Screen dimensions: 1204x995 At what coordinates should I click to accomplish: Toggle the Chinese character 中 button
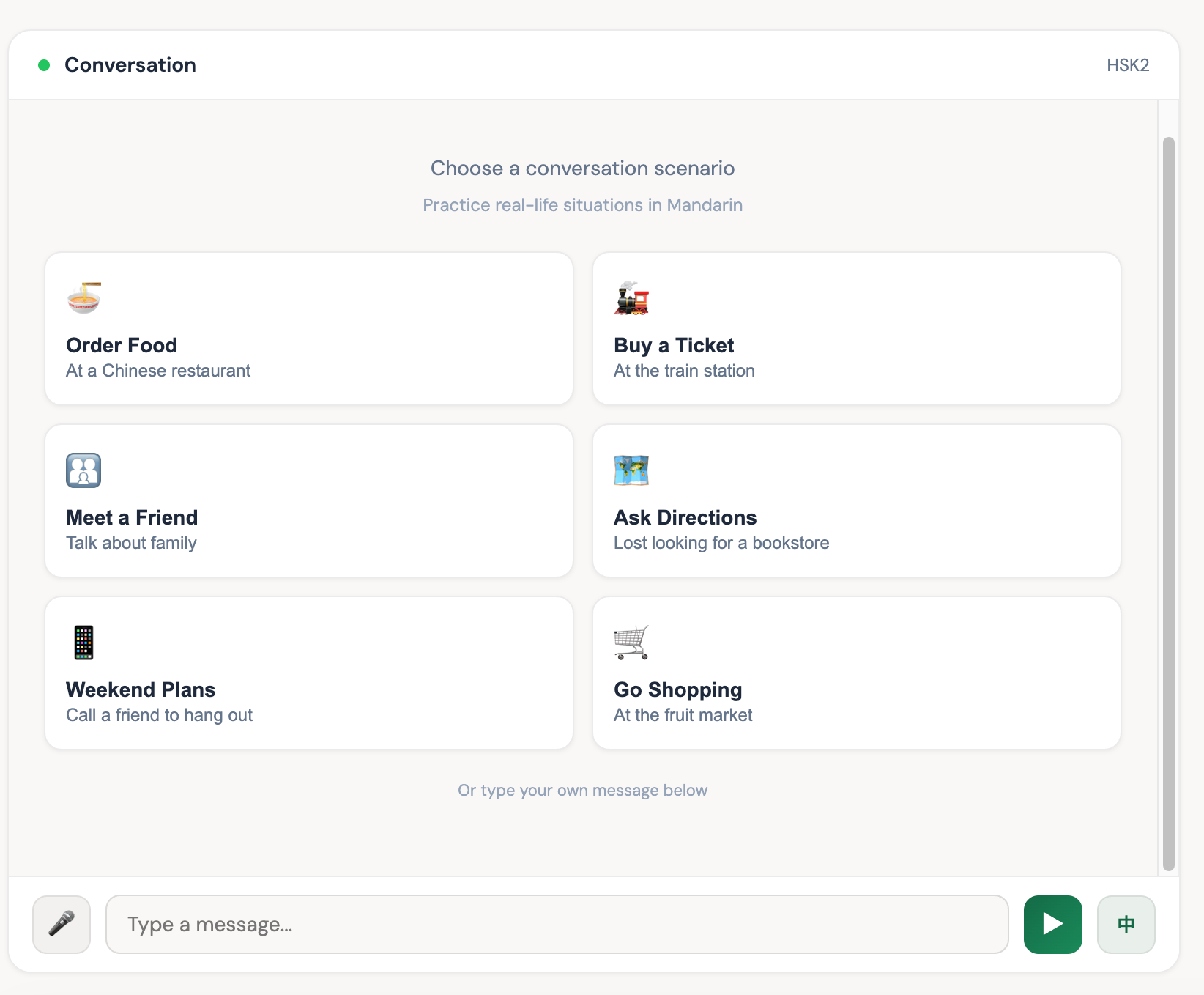tap(1126, 924)
